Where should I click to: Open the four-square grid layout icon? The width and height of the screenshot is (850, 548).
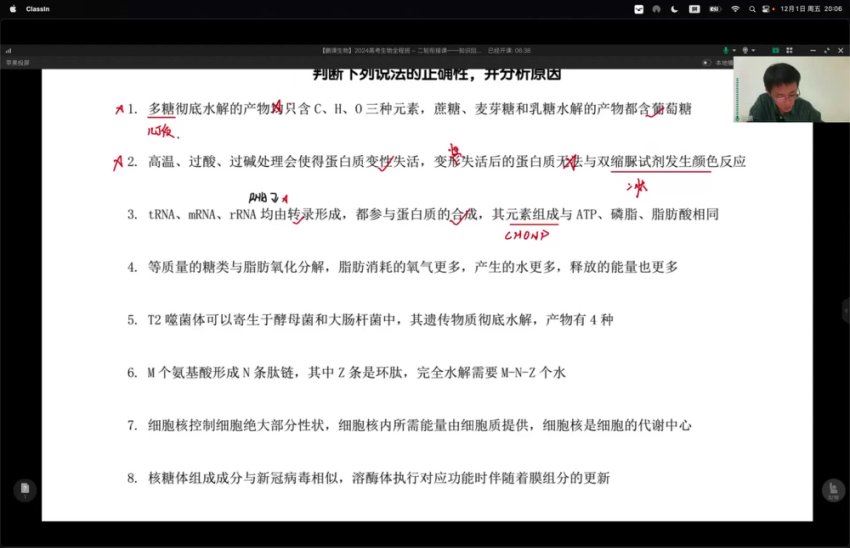pos(789,50)
